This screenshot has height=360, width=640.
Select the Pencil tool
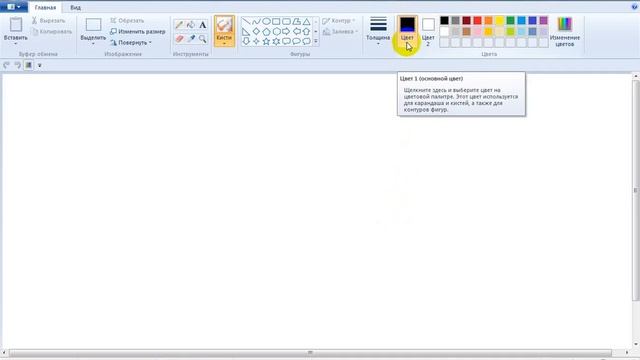pos(179,25)
